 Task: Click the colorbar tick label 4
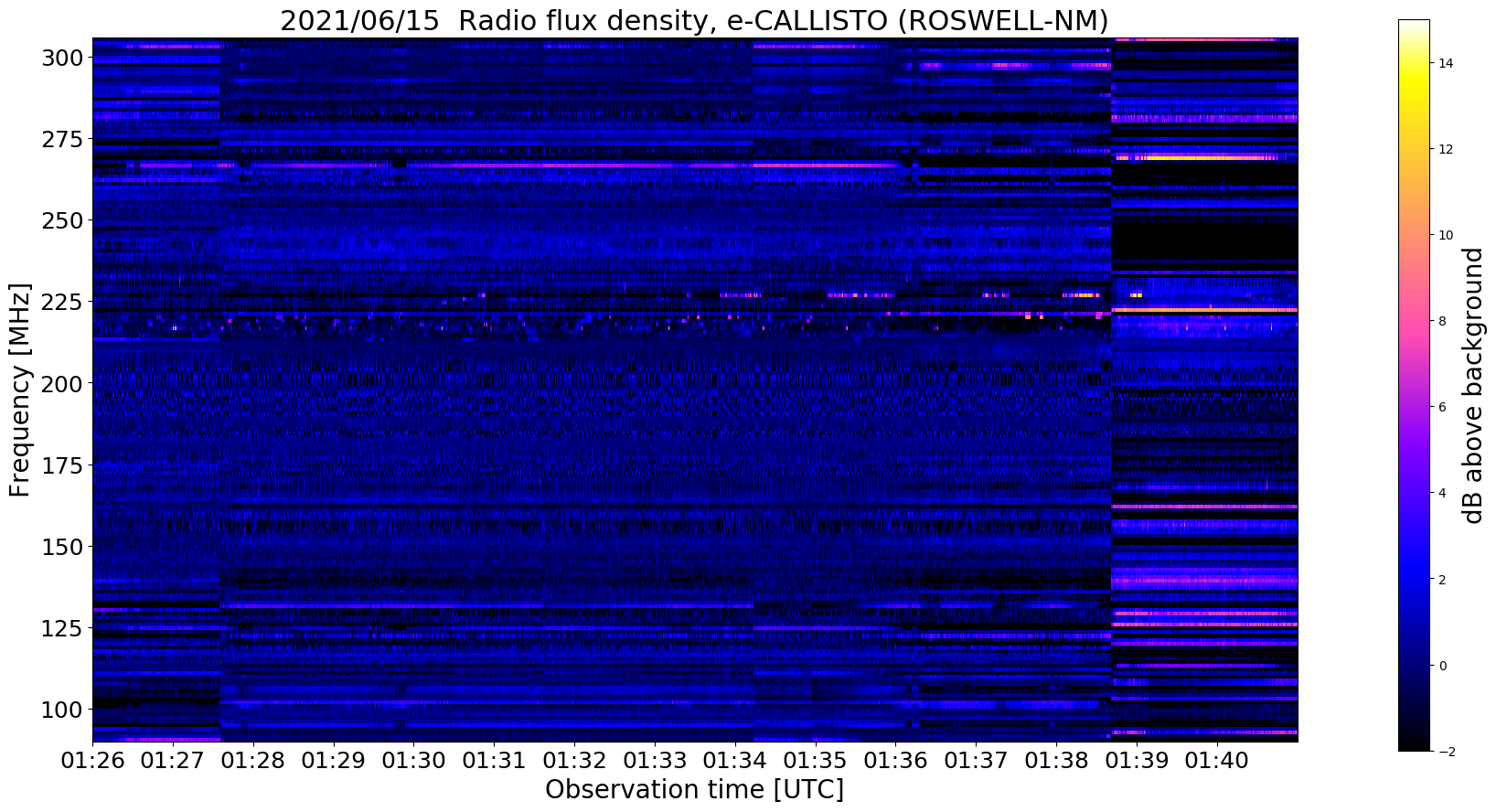pos(1443,493)
